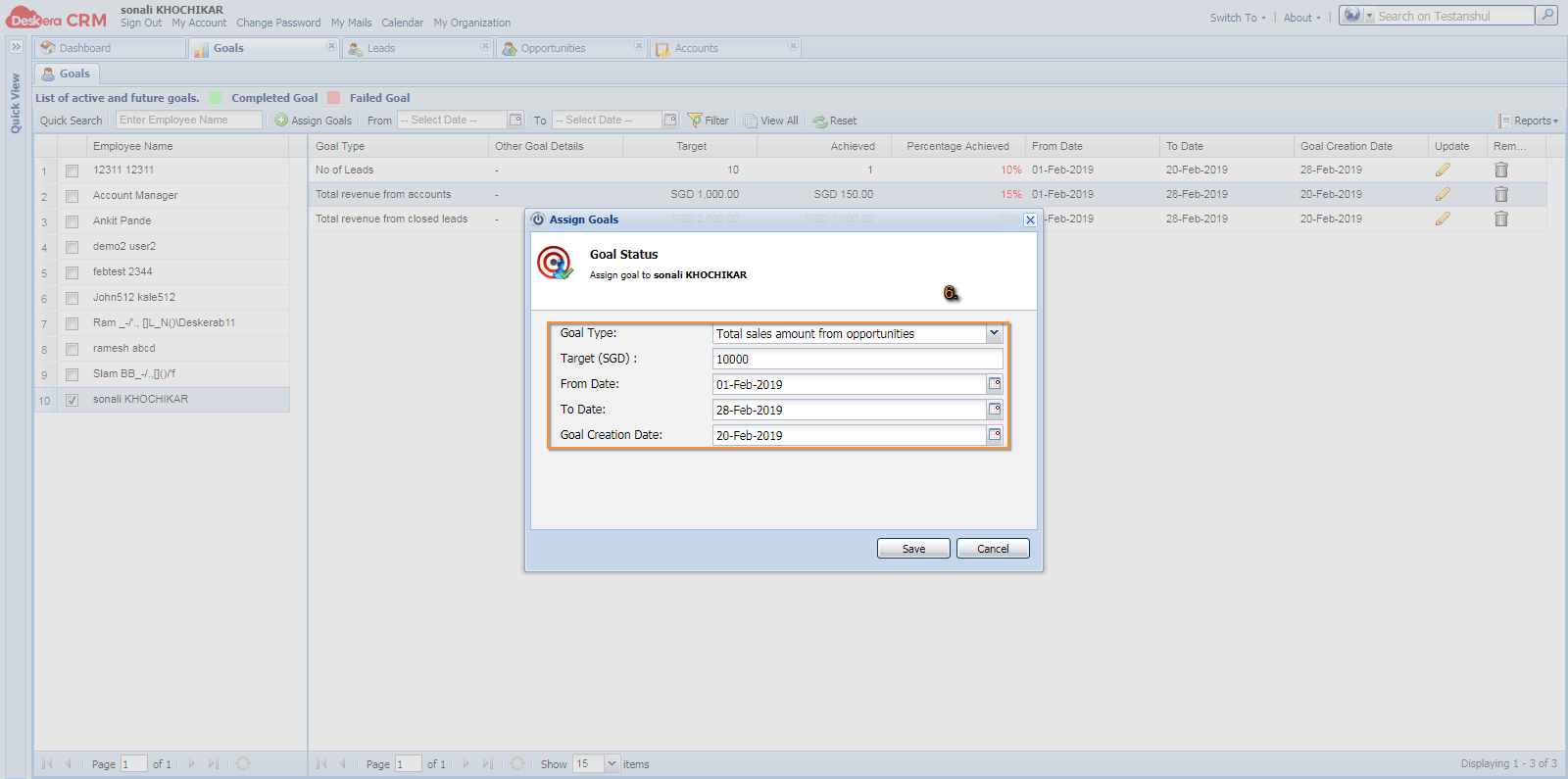
Task: Delete the Total revenue from accounts goal via trash icon
Action: (1501, 194)
